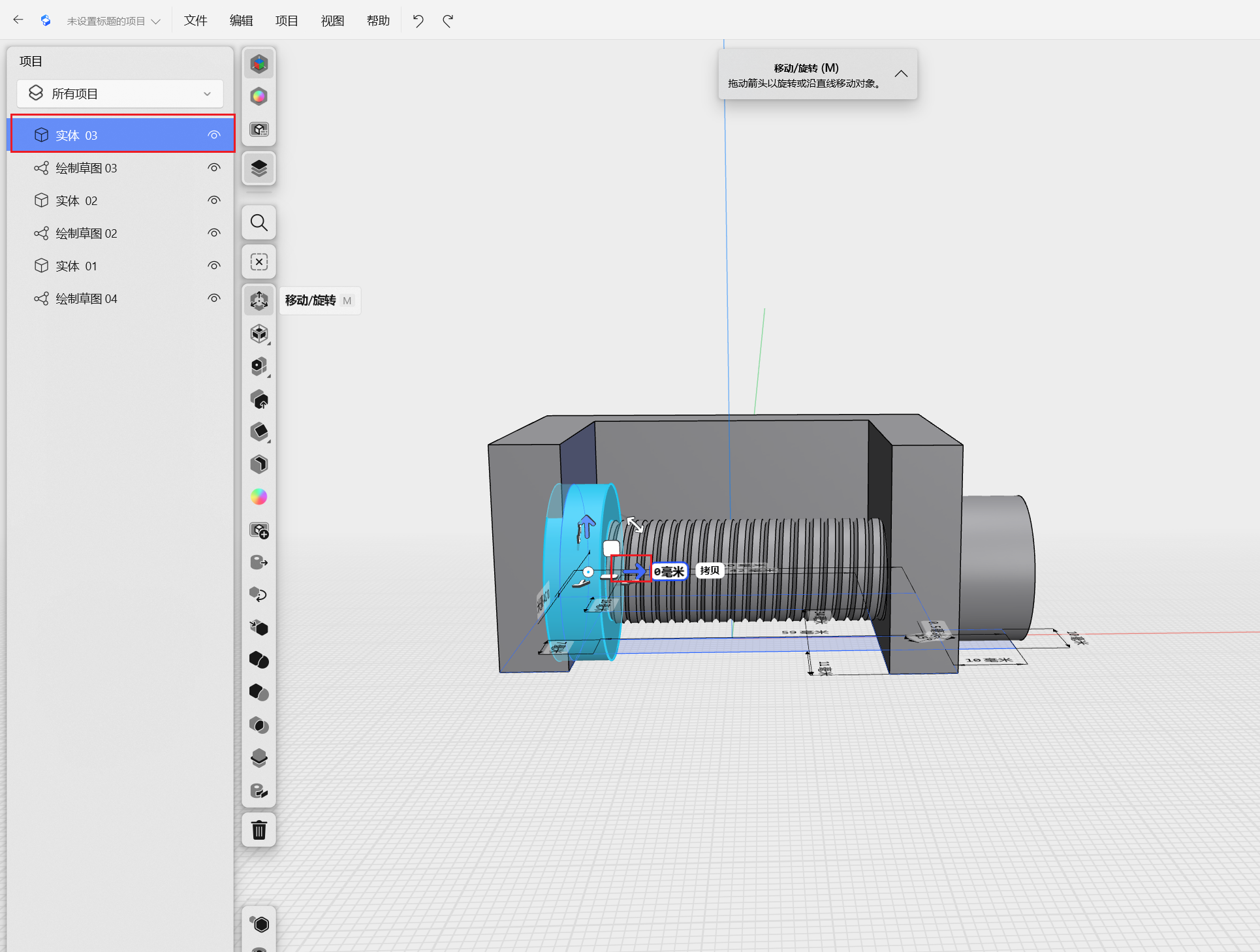
Task: Open the 文件 menu
Action: click(x=195, y=21)
